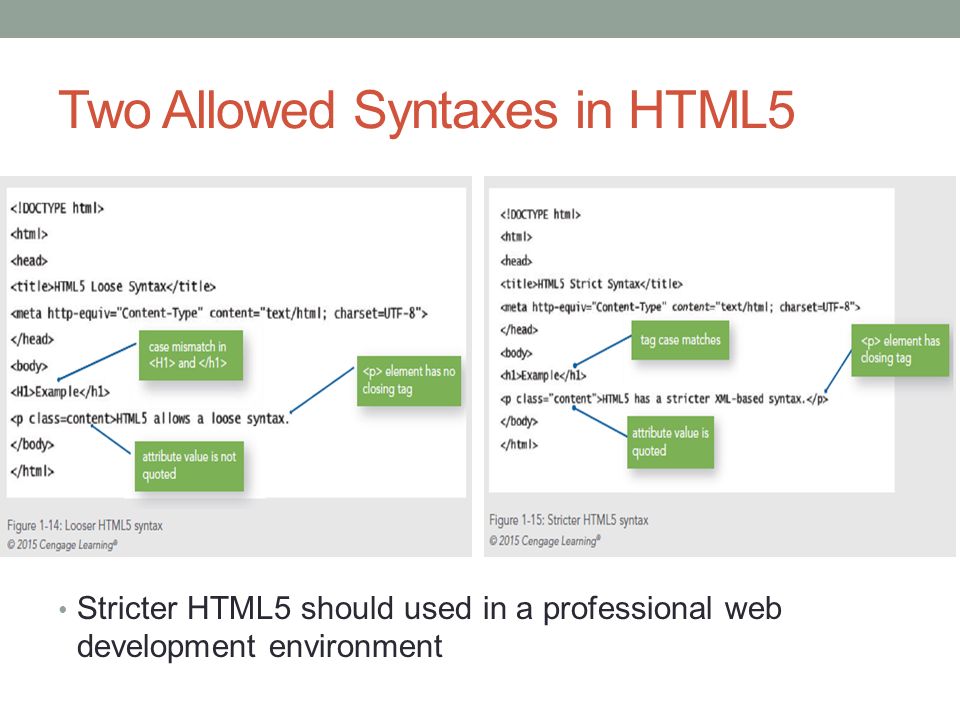Click '© 2015 Cengage Learning' under Figure 1-15
960x720 pixels.
[x=545, y=541]
